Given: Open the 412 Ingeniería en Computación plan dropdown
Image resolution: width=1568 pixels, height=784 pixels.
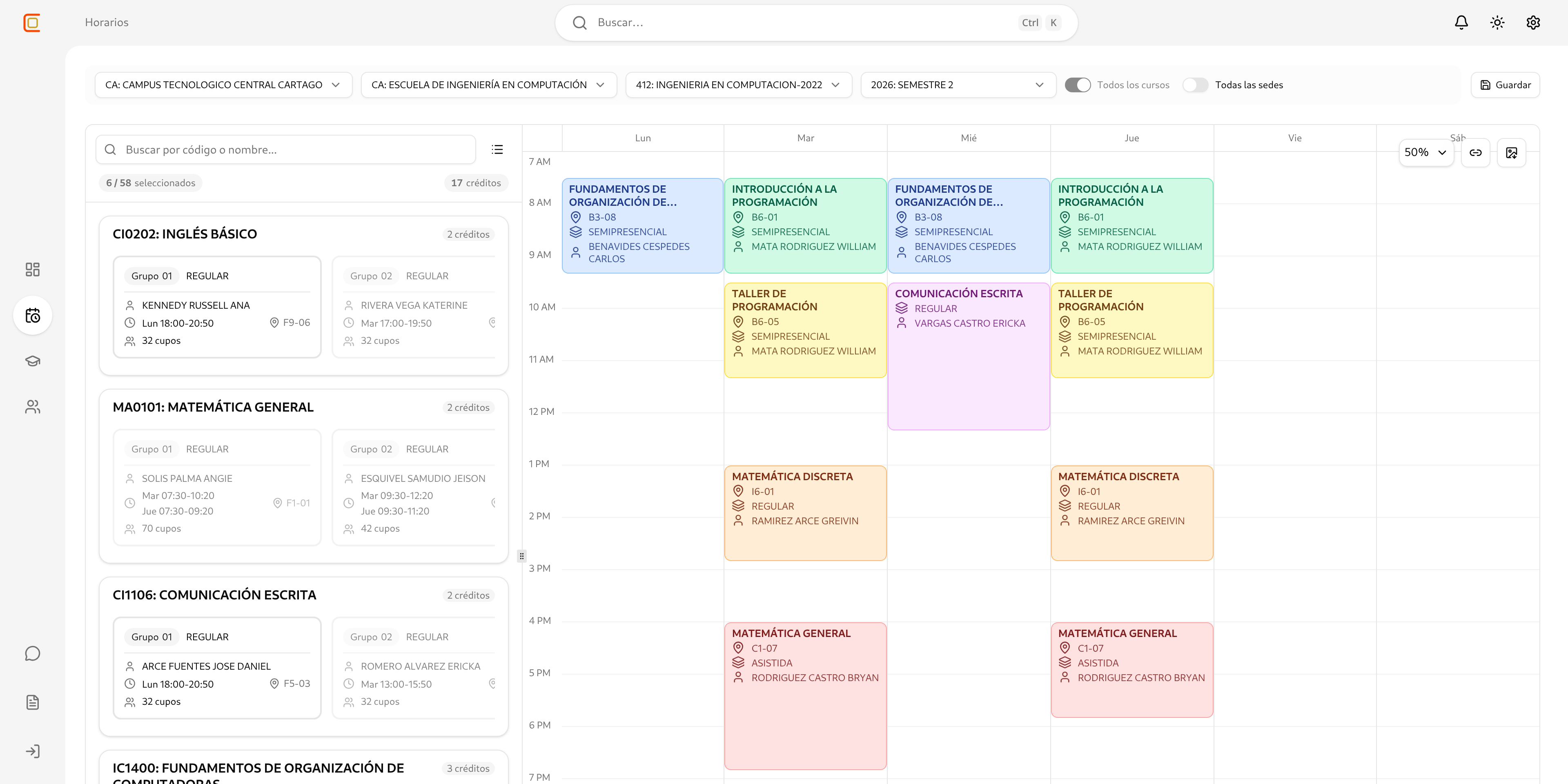Looking at the screenshot, I should click(738, 85).
